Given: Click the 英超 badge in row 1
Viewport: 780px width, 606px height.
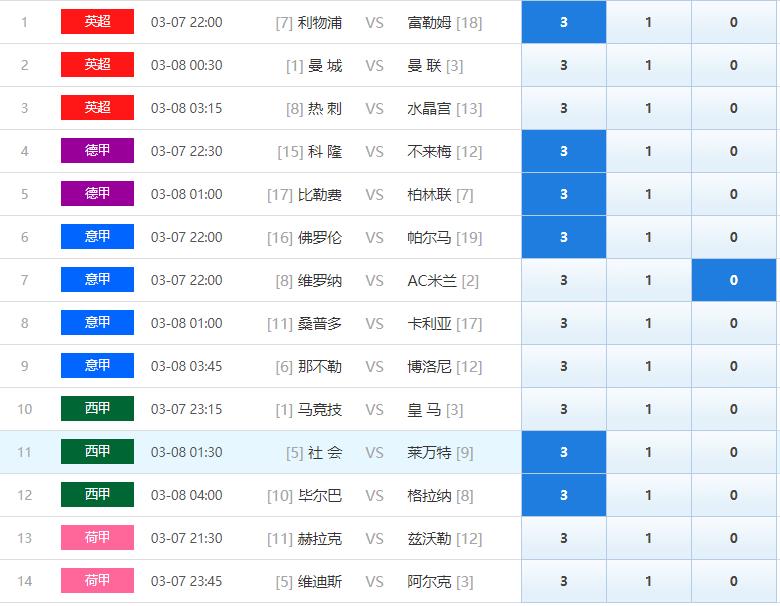Looking at the screenshot, I should (98, 21).
